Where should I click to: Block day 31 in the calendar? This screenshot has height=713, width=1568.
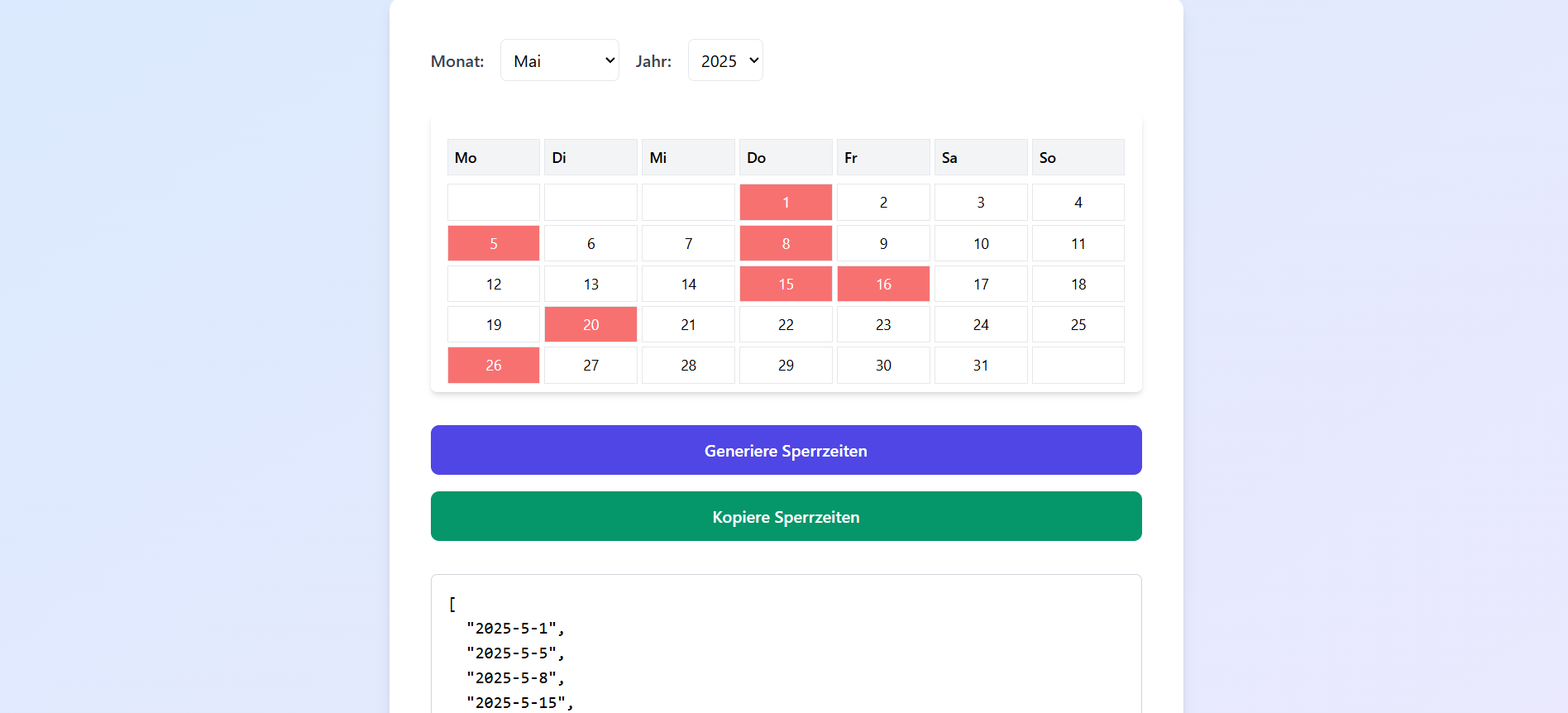tap(981, 365)
